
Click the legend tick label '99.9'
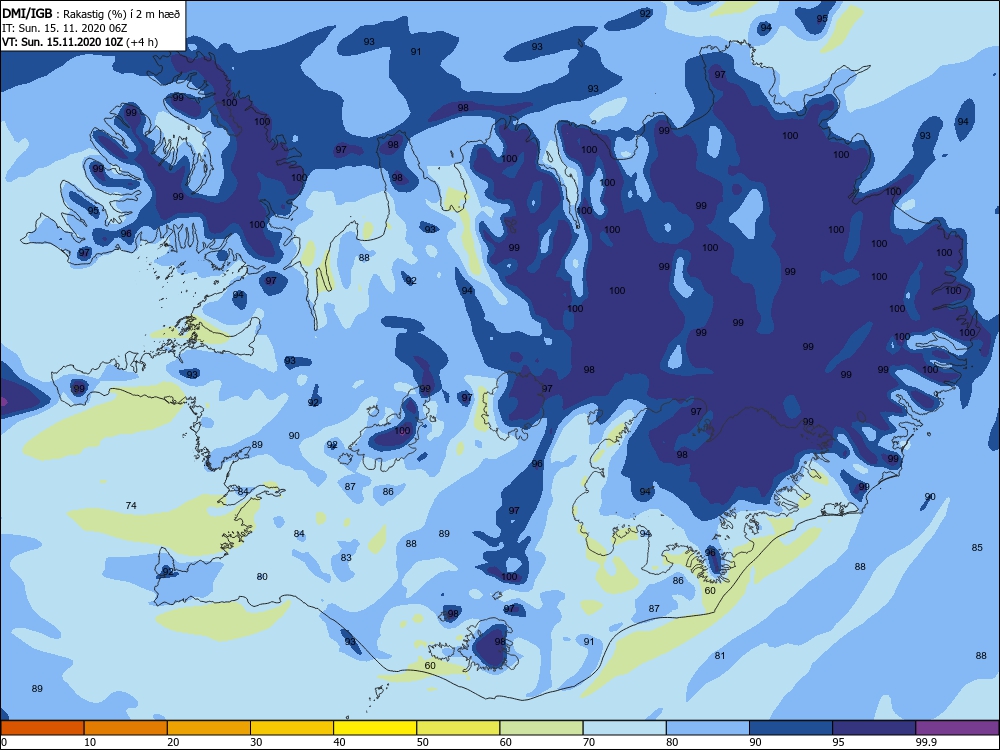pos(925,742)
